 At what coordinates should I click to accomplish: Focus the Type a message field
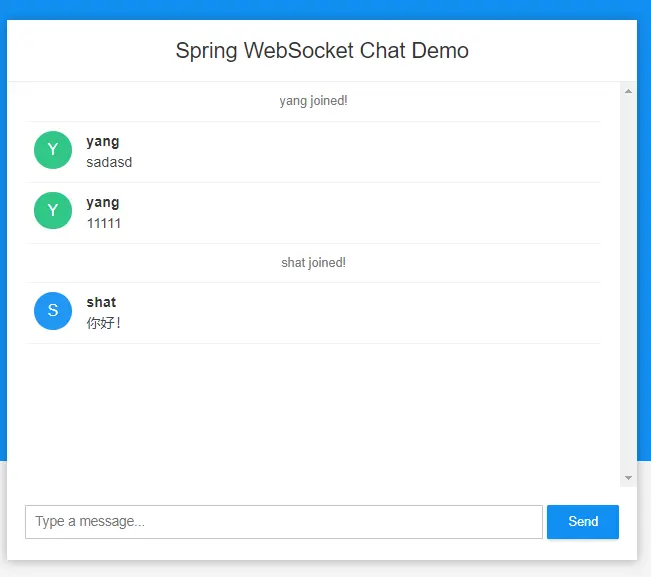284,522
